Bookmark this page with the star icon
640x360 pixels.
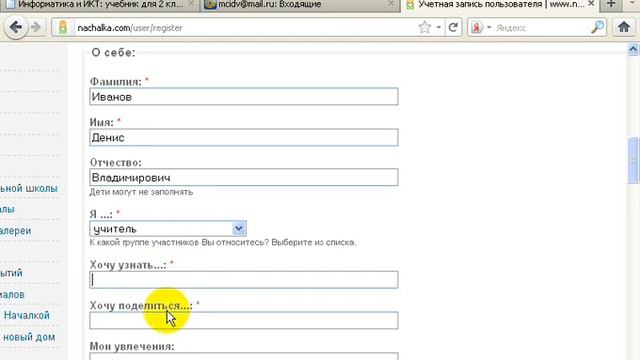pos(424,27)
